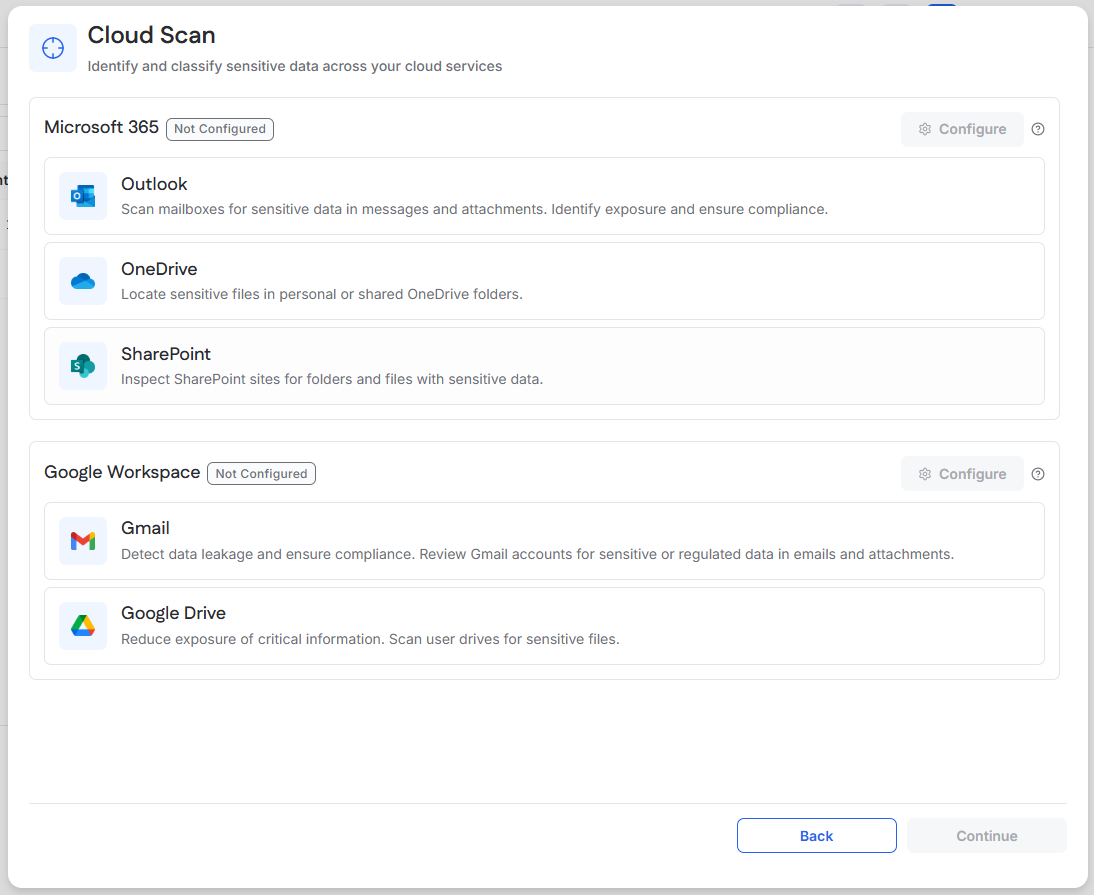
Task: Choose the Google Drive scan card
Action: (544, 626)
